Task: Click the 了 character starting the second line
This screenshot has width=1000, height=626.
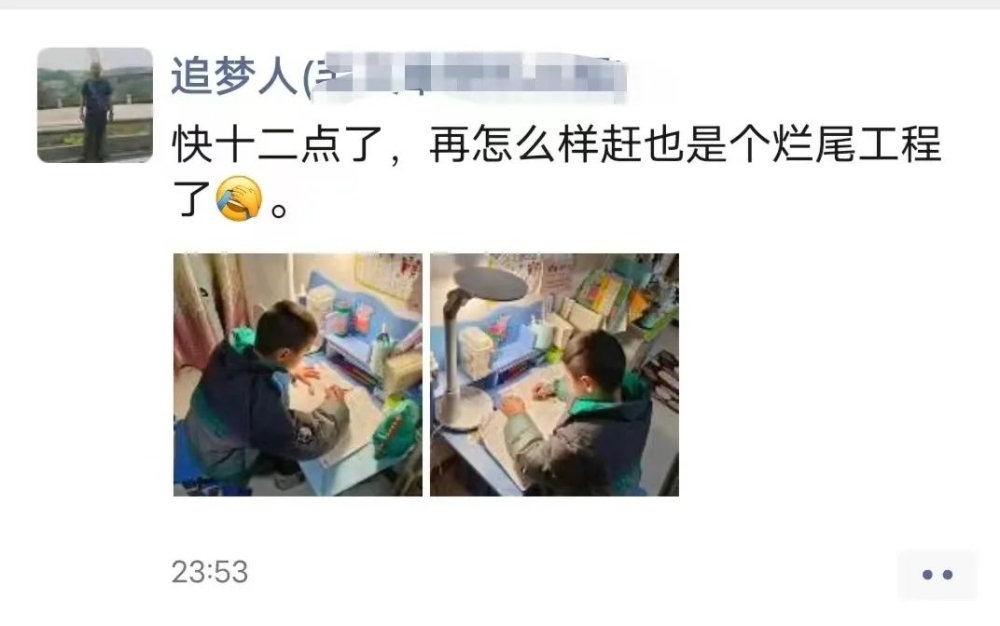Action: point(191,199)
